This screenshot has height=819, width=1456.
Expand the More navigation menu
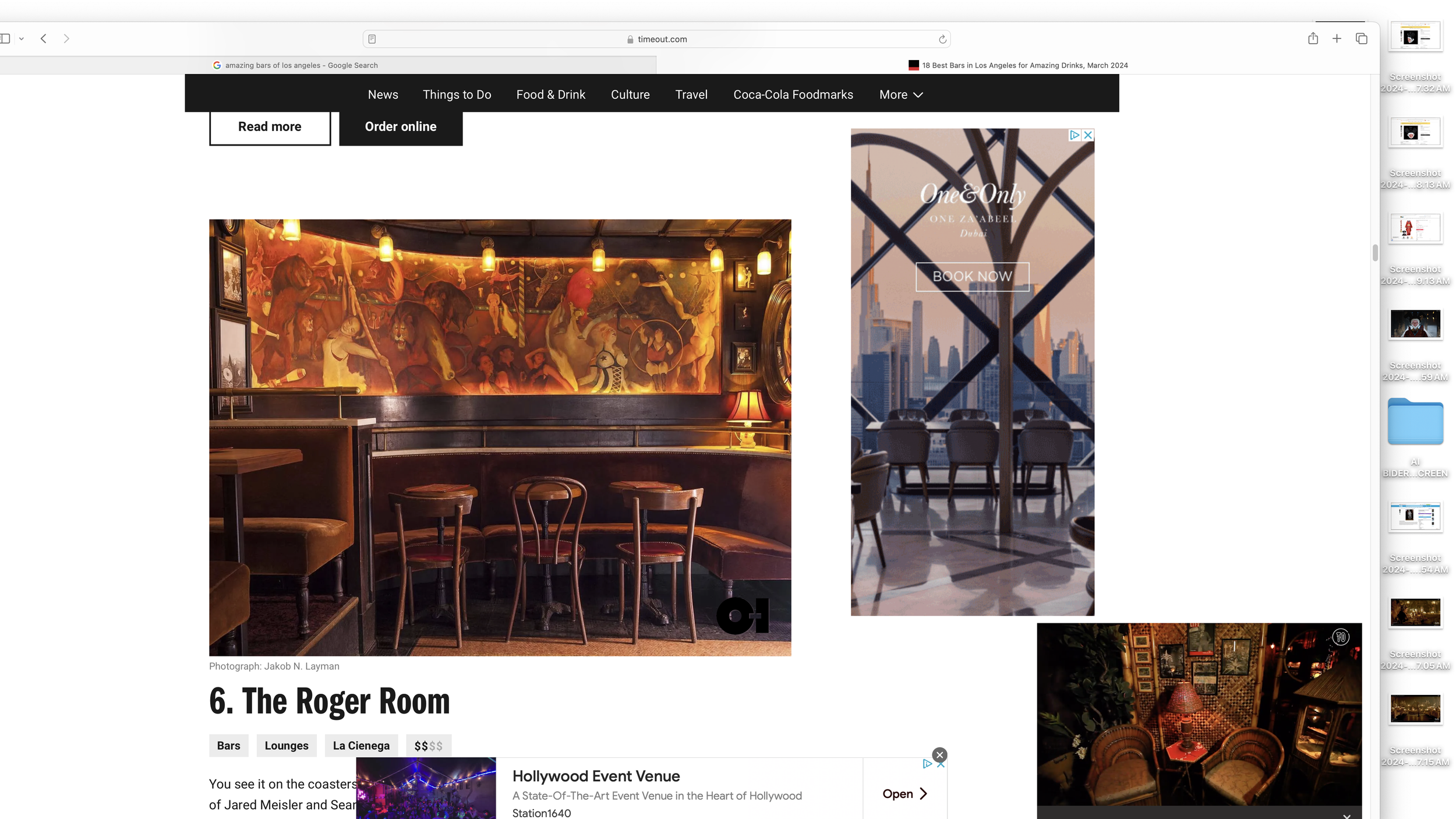point(901,94)
